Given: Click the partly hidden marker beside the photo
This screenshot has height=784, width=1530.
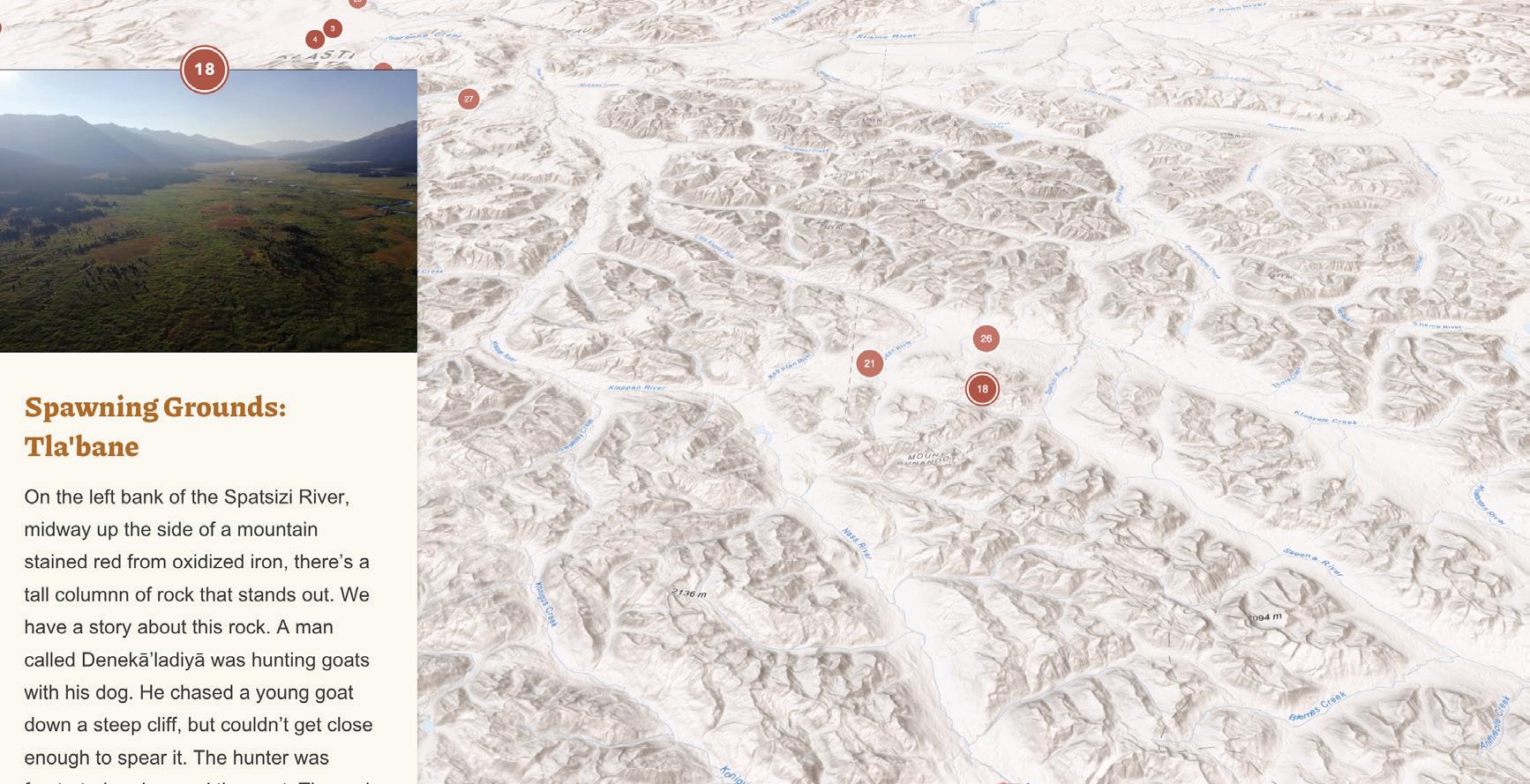Looking at the screenshot, I should (x=385, y=67).
